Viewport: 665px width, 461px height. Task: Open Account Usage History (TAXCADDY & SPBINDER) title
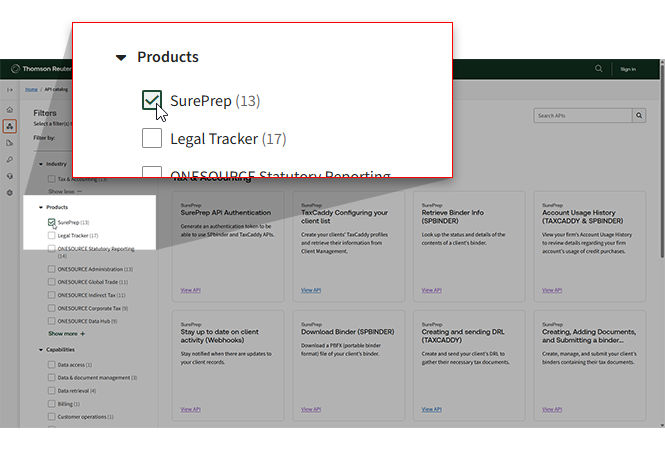tap(582, 217)
